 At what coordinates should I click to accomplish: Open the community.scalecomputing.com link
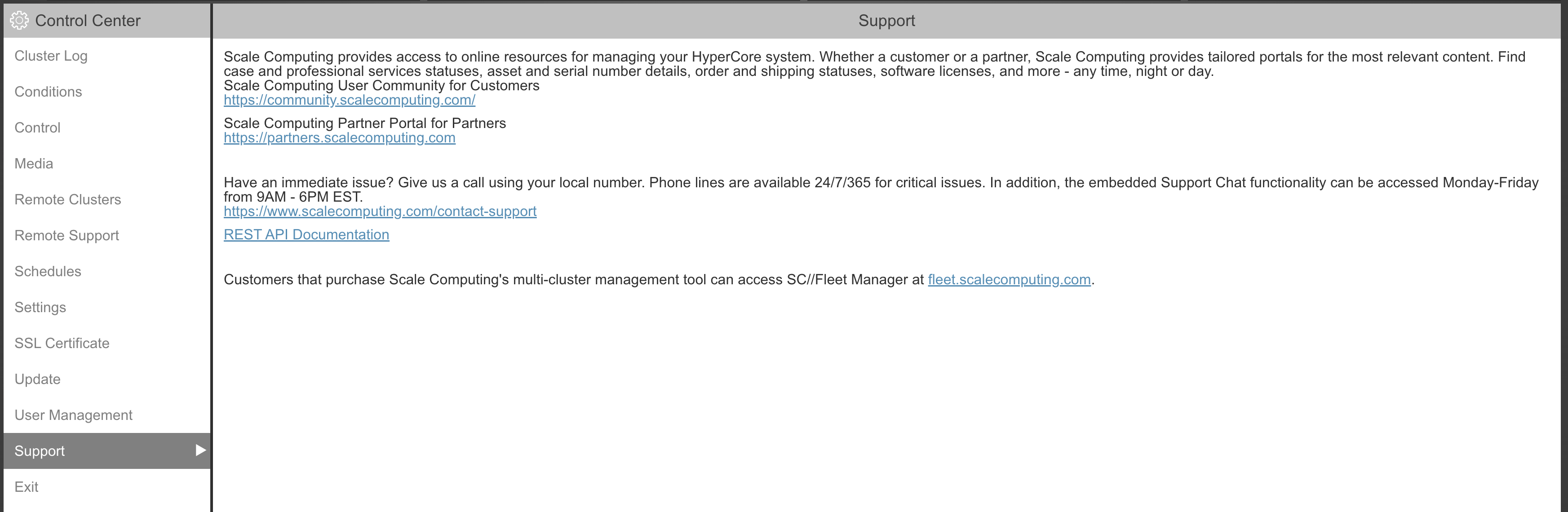(x=350, y=100)
